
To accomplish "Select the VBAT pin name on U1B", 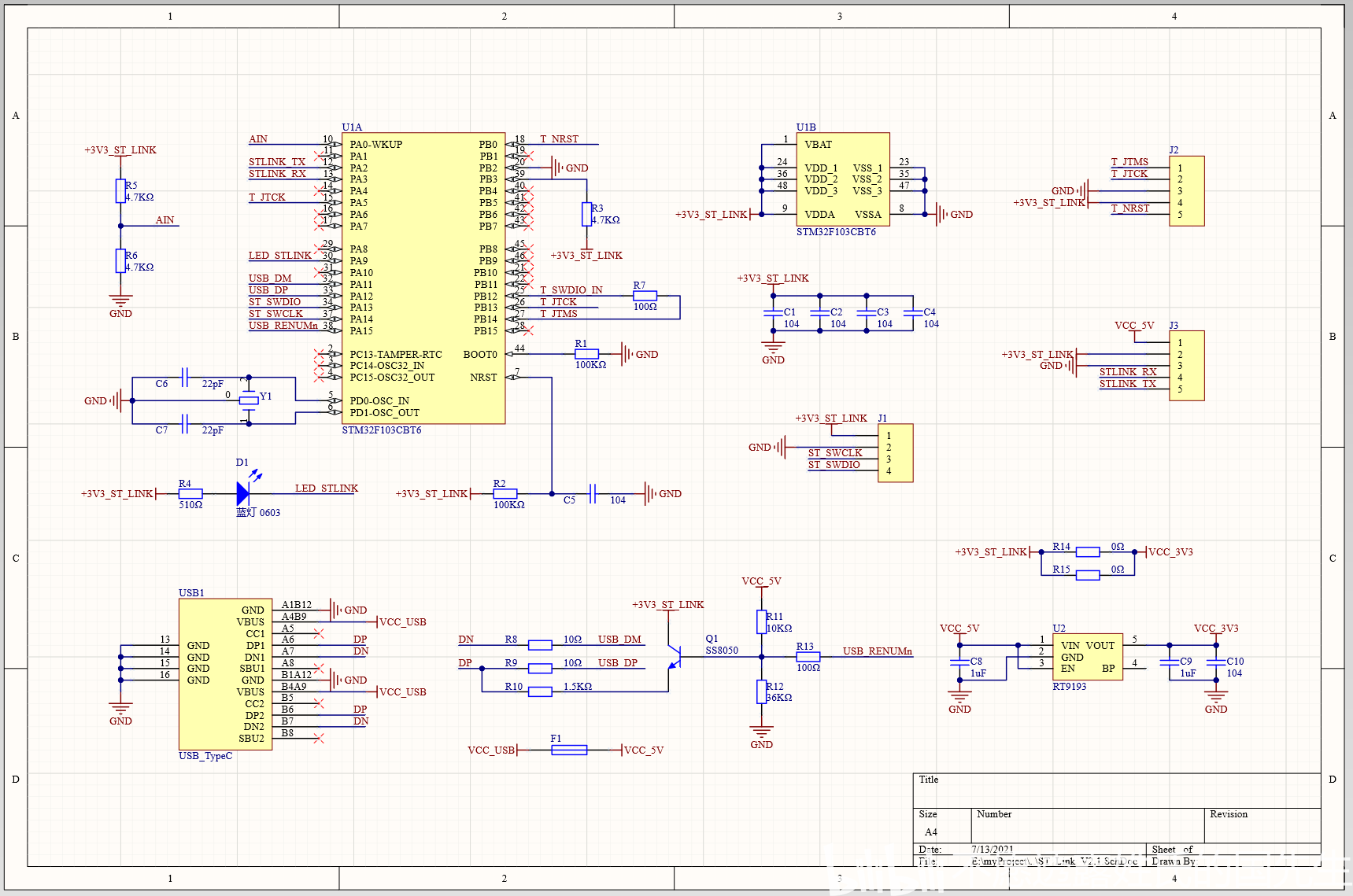I will pos(818,145).
